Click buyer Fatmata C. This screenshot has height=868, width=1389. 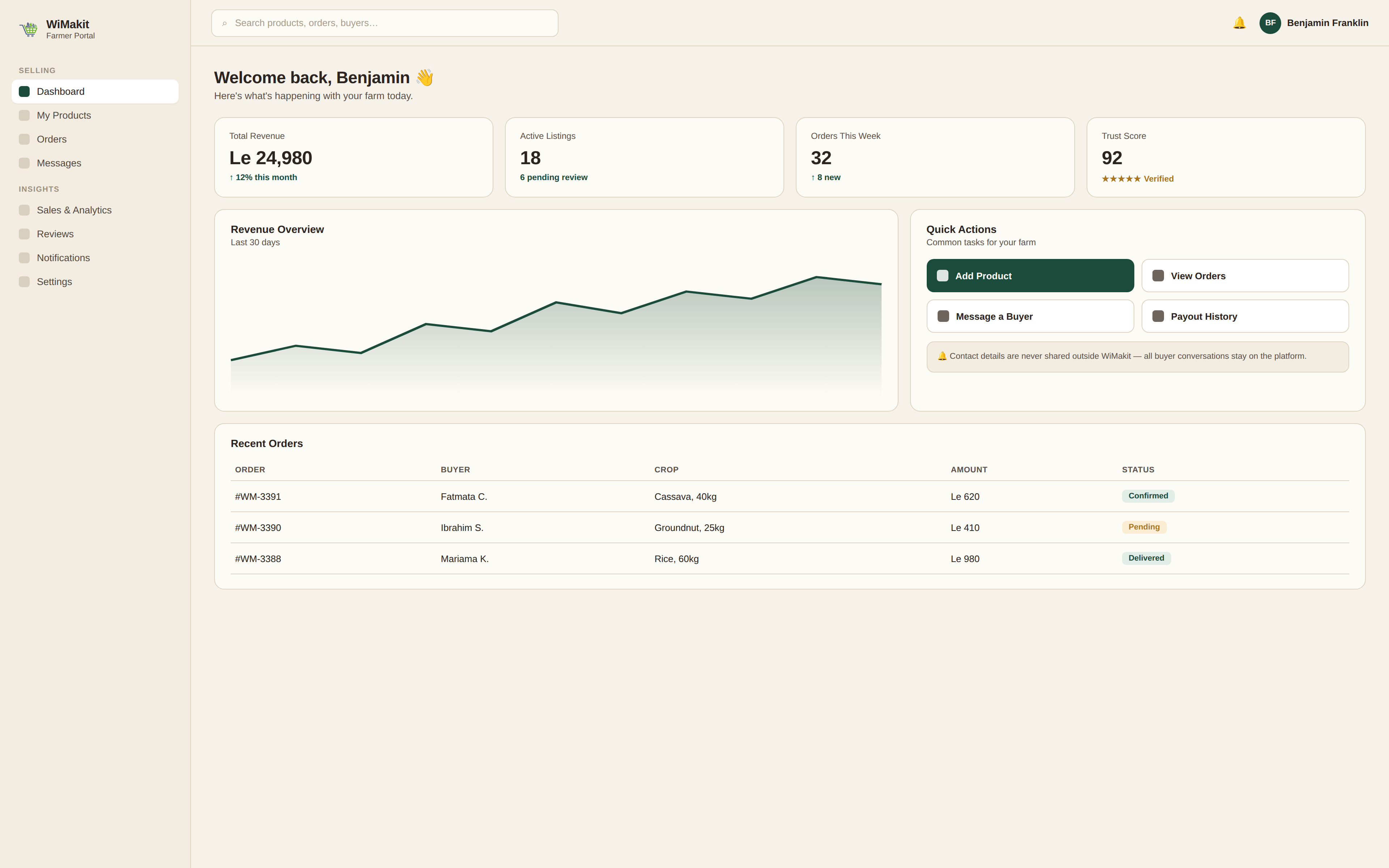click(x=464, y=497)
